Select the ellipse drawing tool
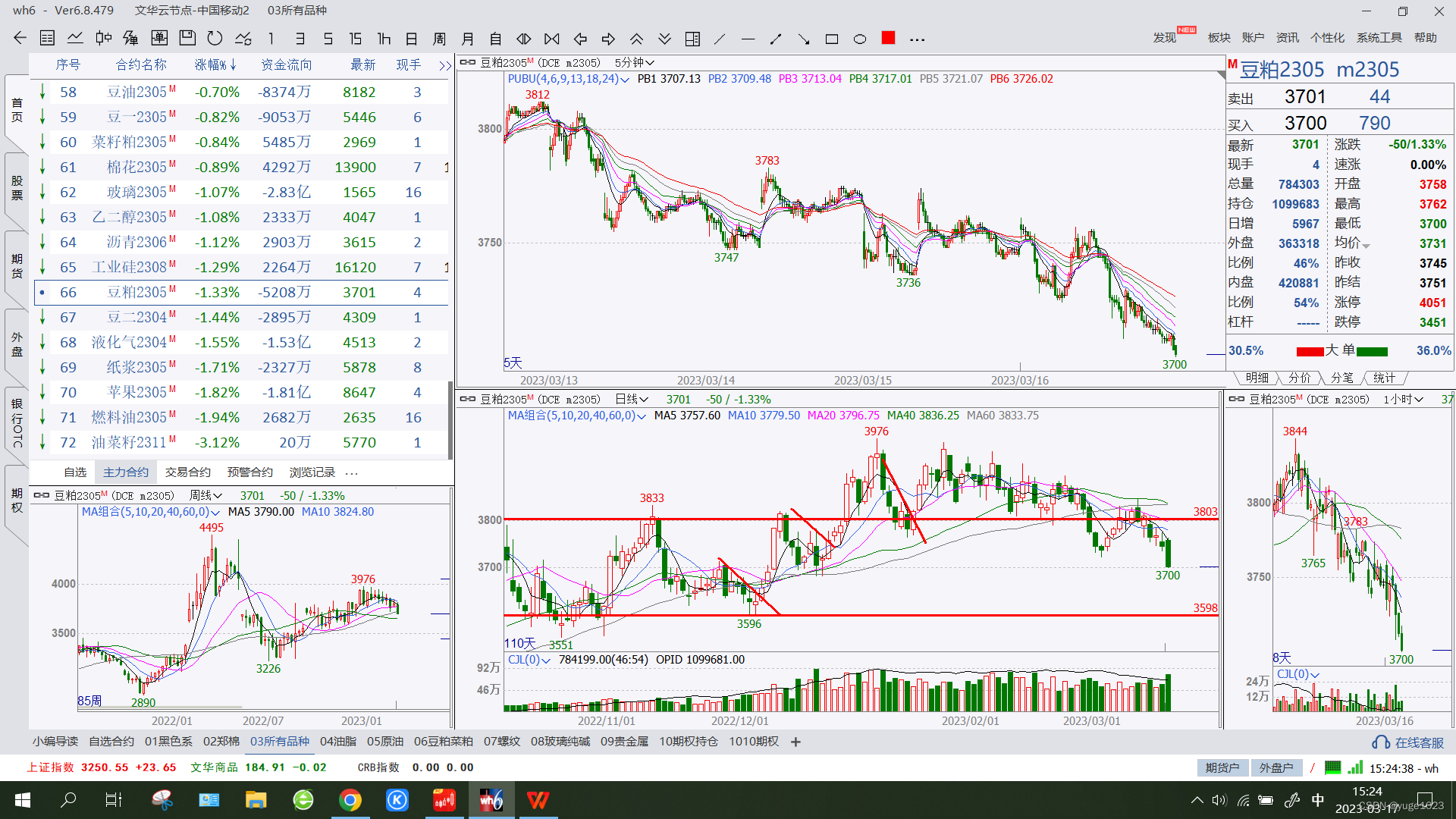The image size is (1456, 819). [860, 38]
